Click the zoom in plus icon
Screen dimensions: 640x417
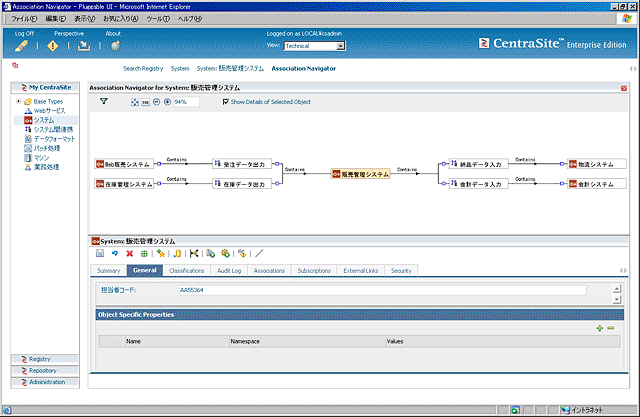pyautogui.click(x=167, y=101)
